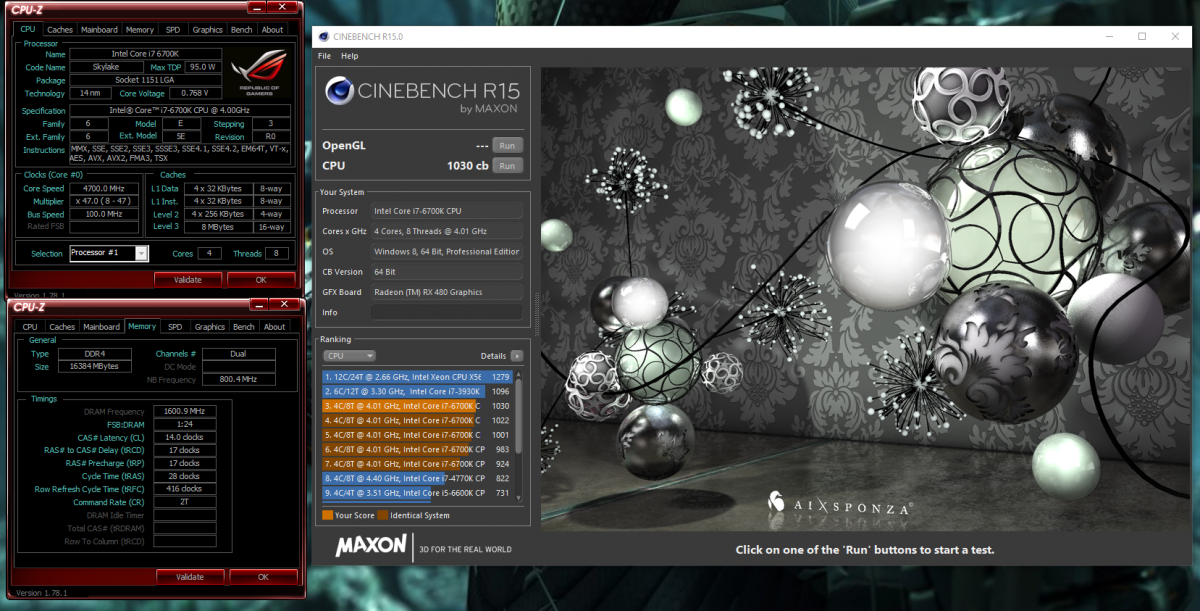Select the i7-6700K ranking entry scoring 1001
This screenshot has height=611, width=1200.
pos(417,435)
